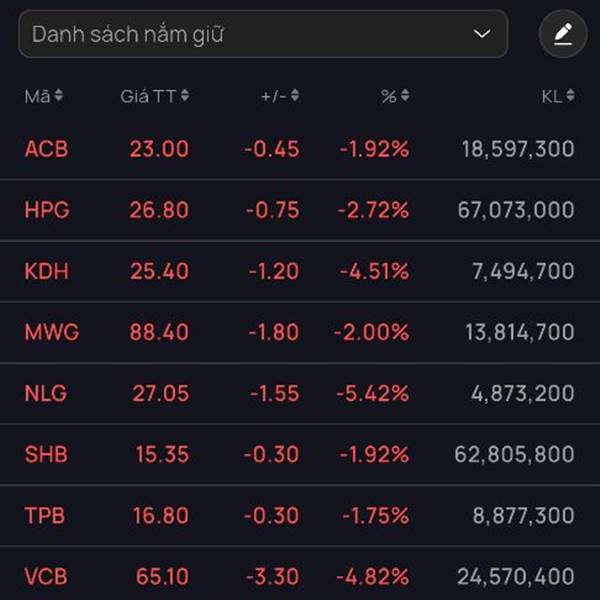This screenshot has height=600, width=600.
Task: Open MWG stock details
Action: pyautogui.click(x=52, y=332)
